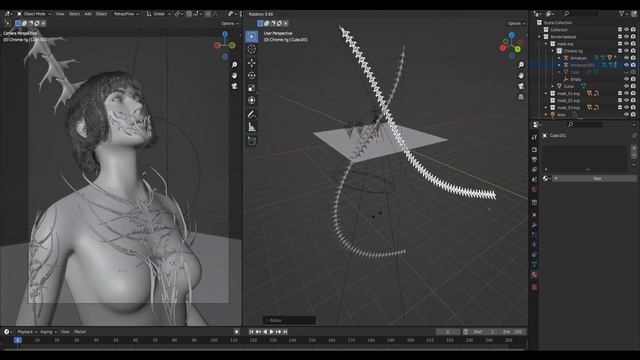Screen dimensions: 640x360
Task: Select the Select Box tool
Action: coord(252,36)
